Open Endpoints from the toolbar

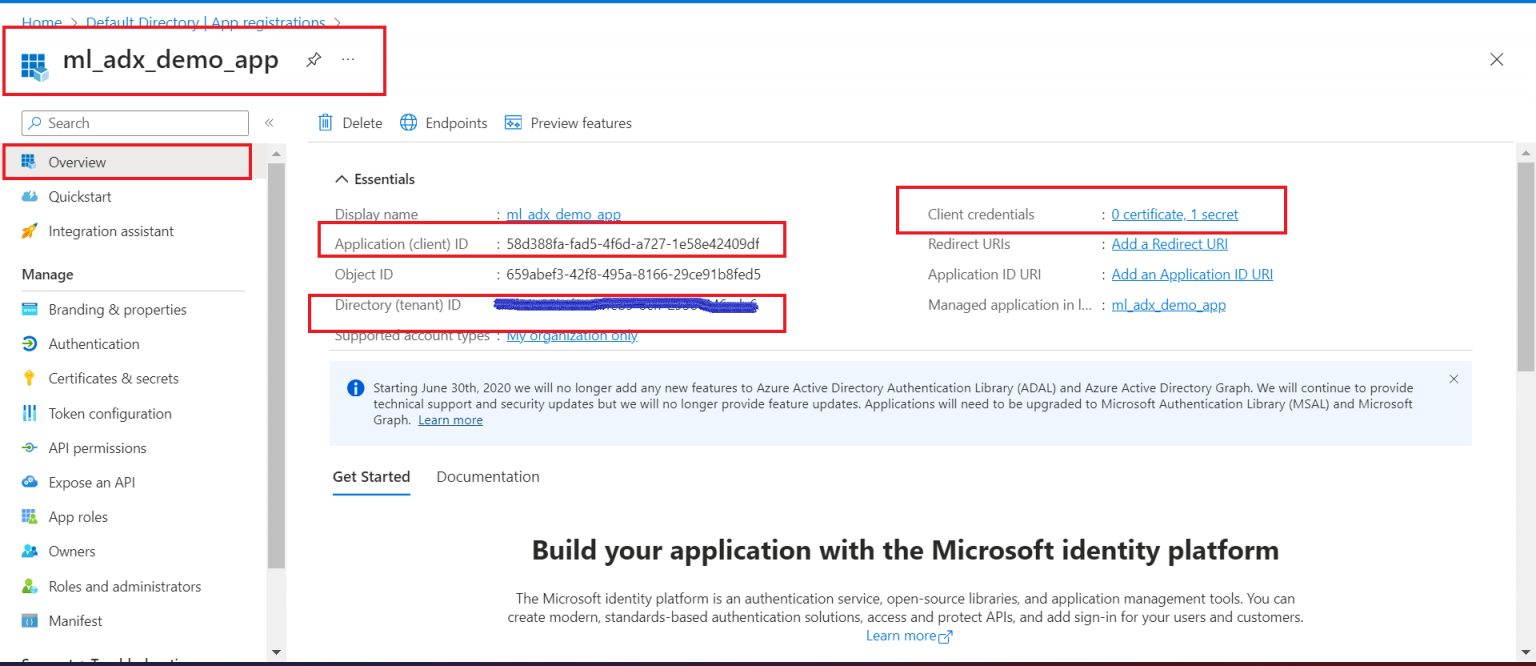[x=444, y=123]
